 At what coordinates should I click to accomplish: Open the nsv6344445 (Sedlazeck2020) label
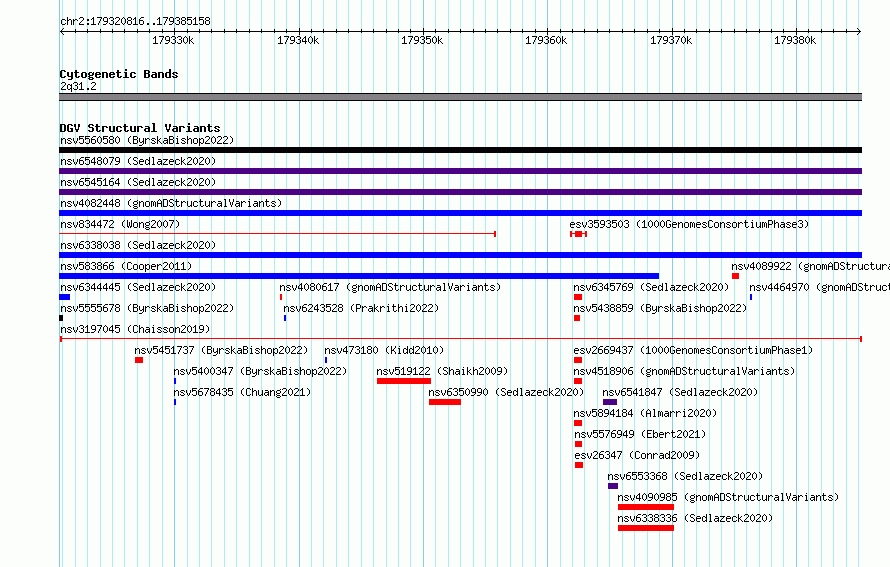click(138, 287)
